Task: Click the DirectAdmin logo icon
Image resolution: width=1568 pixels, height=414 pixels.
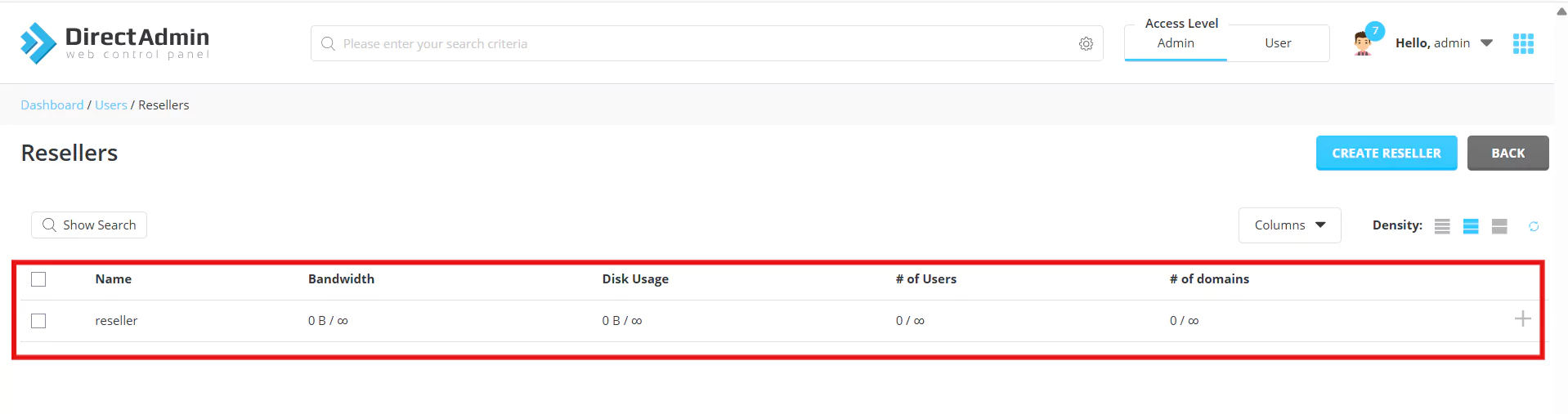Action: click(38, 42)
